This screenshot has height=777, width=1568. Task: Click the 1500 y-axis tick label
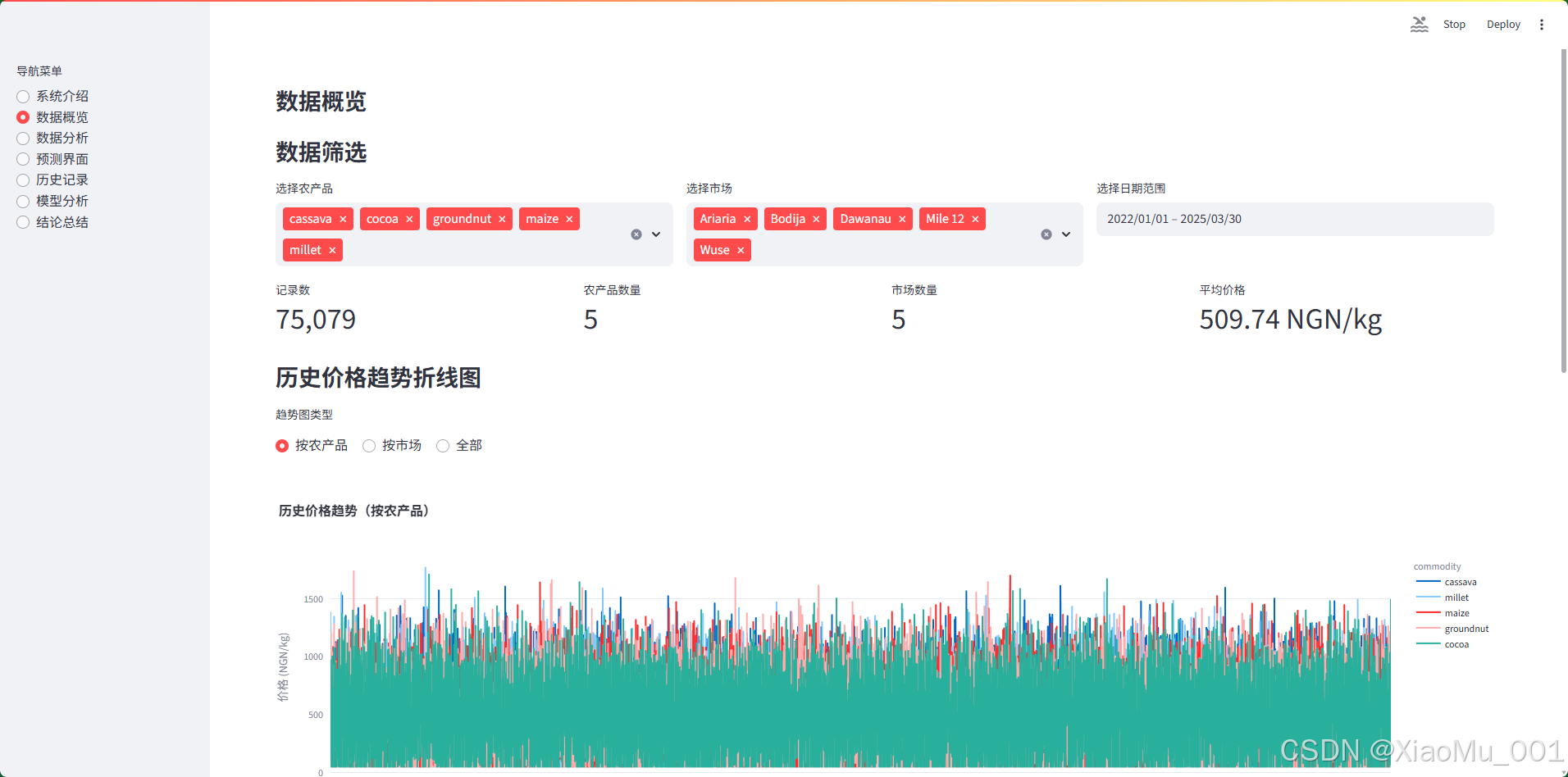click(x=313, y=599)
